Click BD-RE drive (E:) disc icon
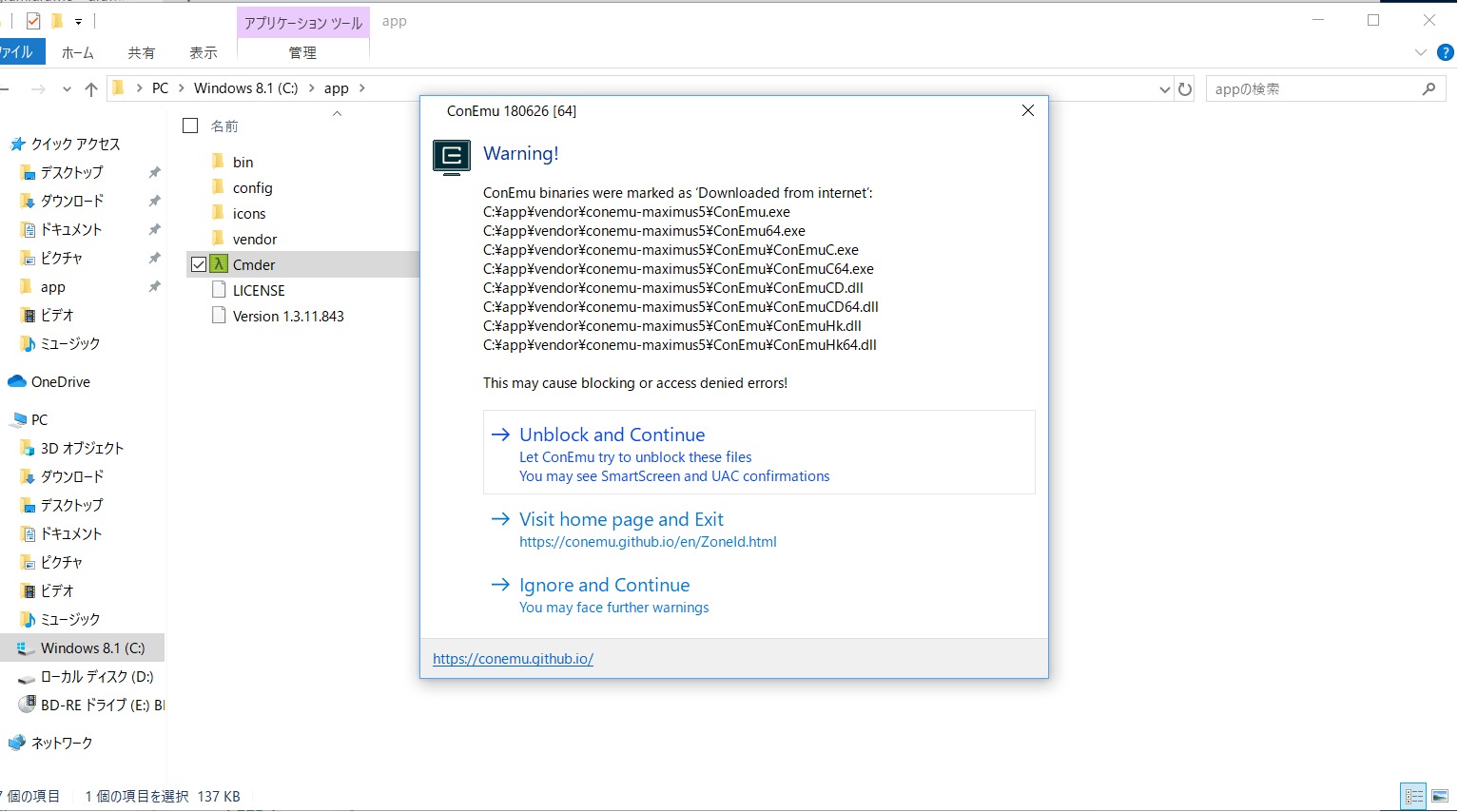The width and height of the screenshot is (1458, 812). pos(28,705)
